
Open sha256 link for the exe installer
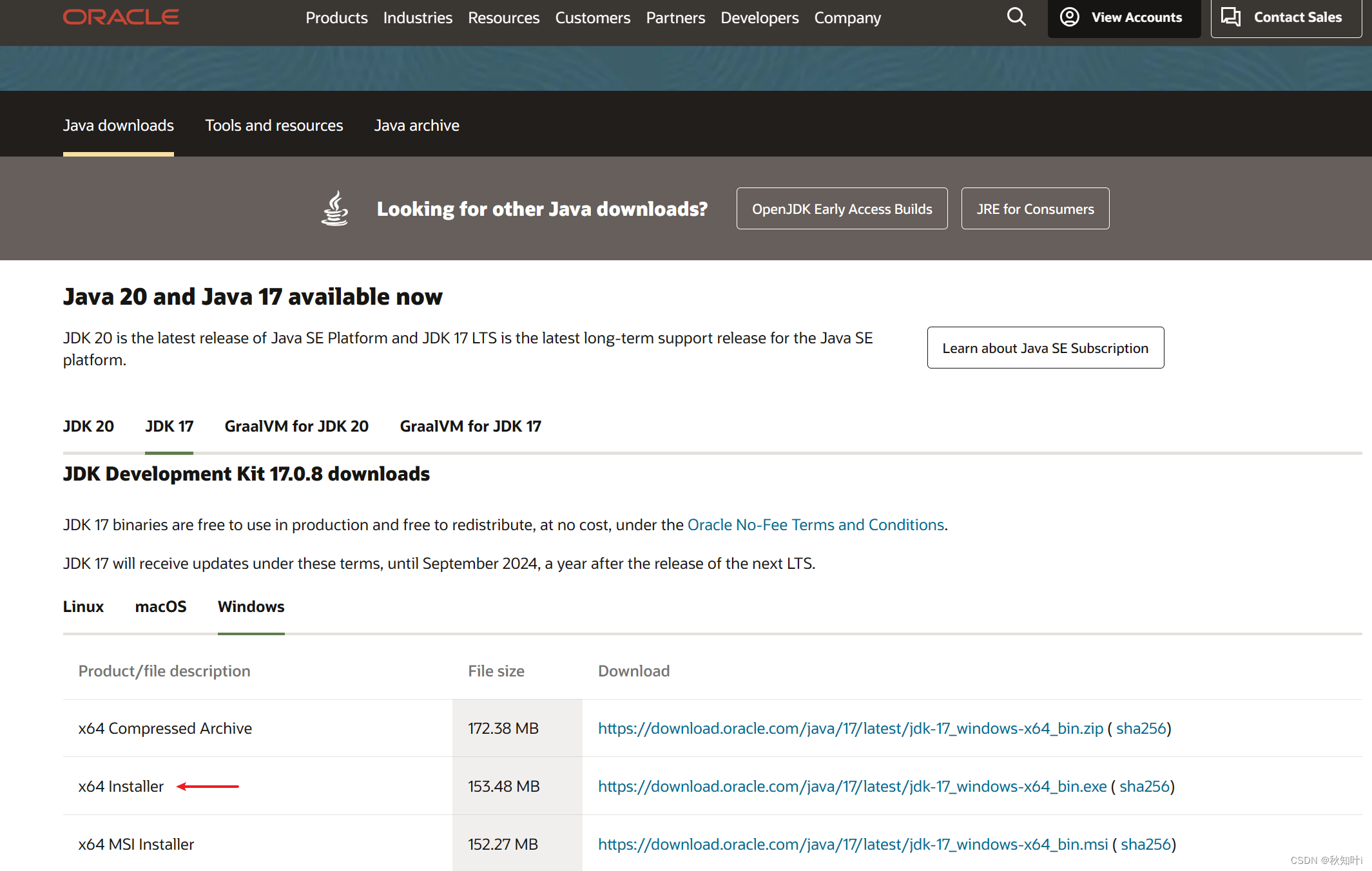(x=1145, y=786)
